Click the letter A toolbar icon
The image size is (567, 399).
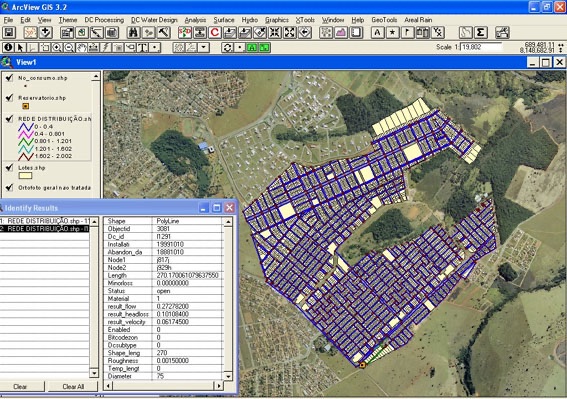point(378,33)
